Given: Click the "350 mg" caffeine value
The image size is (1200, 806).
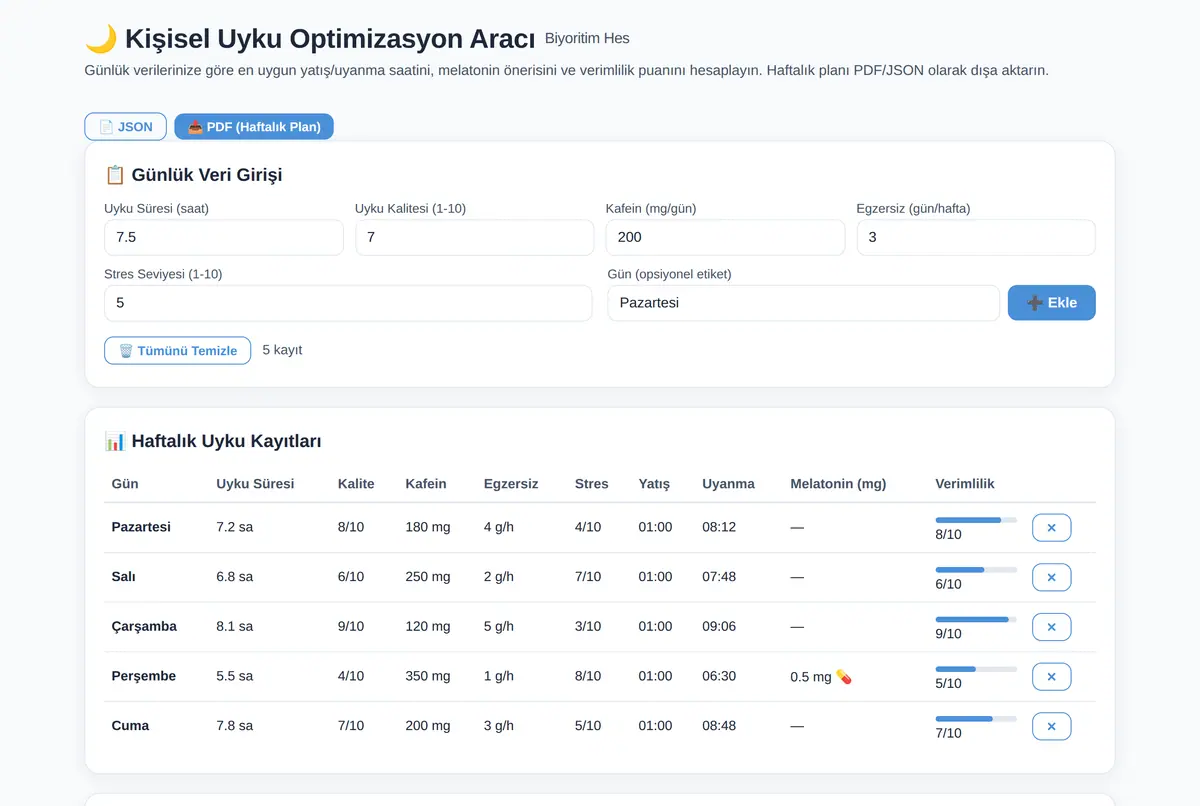Looking at the screenshot, I should click(428, 677).
